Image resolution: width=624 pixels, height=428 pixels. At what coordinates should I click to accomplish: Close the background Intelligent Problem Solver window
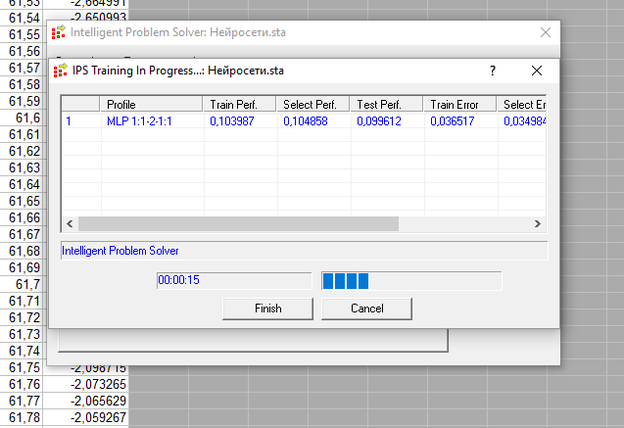point(545,32)
